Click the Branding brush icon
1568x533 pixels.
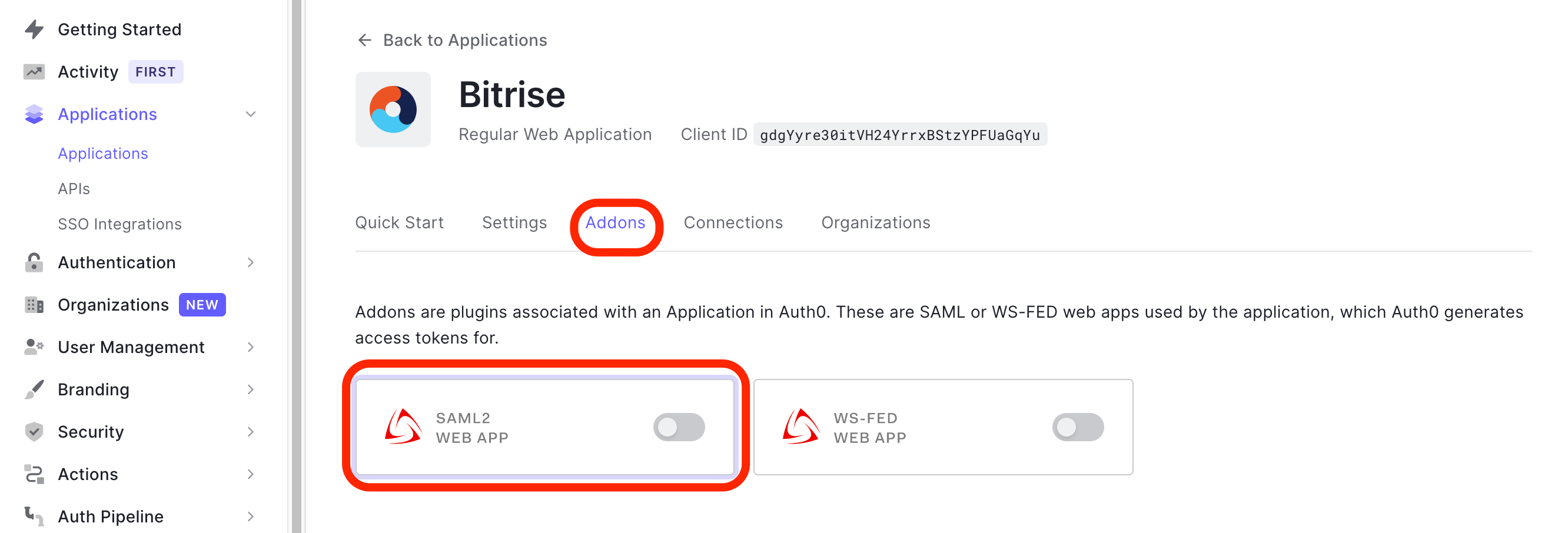34,389
